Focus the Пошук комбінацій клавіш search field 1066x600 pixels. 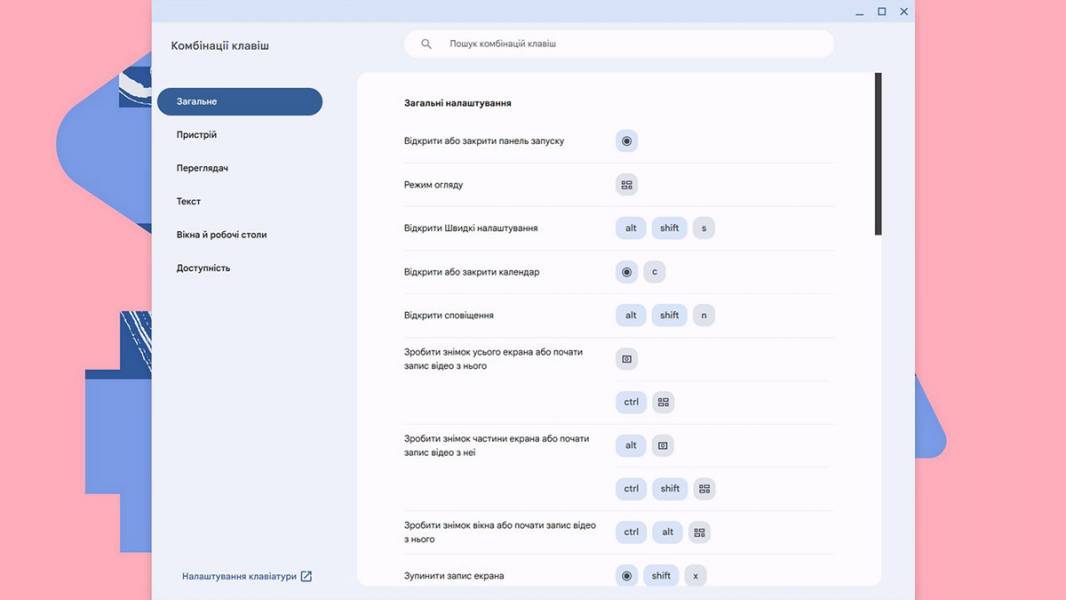pyautogui.click(x=619, y=43)
